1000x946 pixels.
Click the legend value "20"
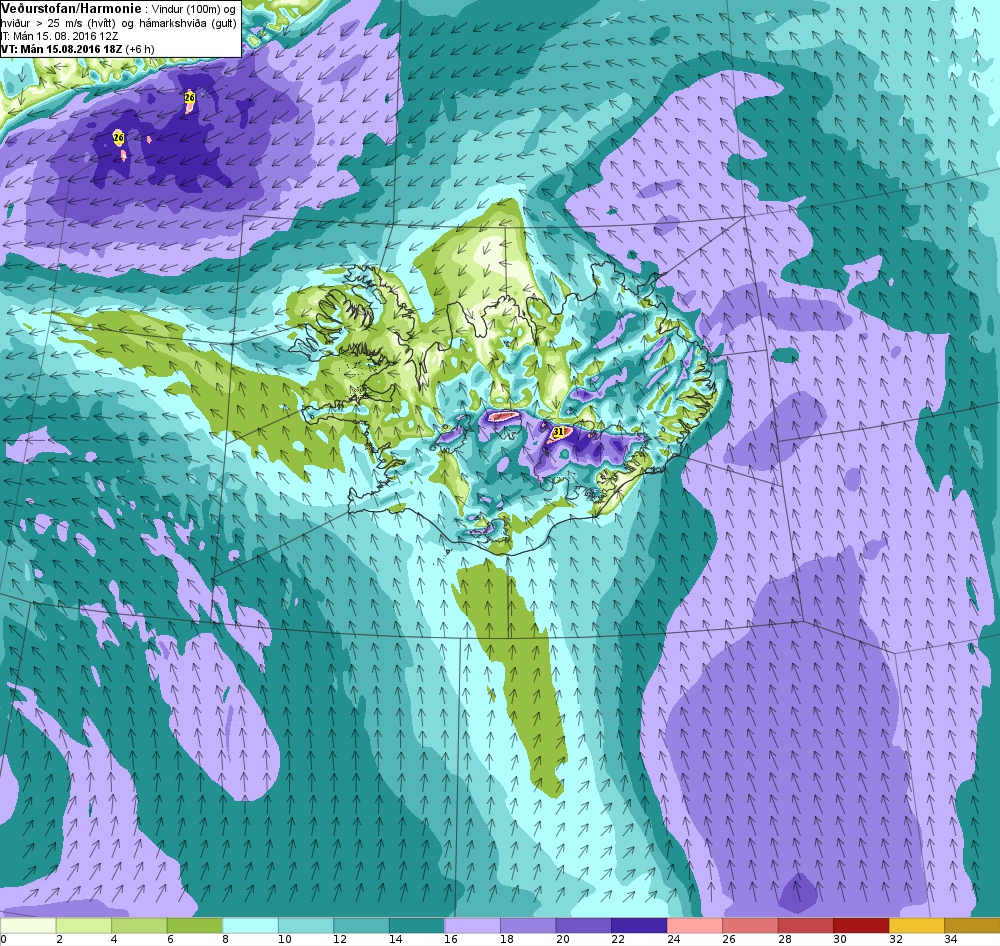point(562,939)
